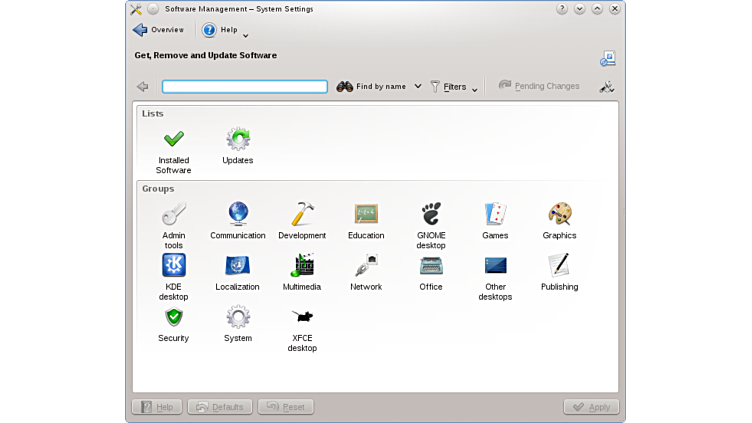This screenshot has width=752, height=423.
Task: Click the Help toolbar button
Action: point(220,30)
